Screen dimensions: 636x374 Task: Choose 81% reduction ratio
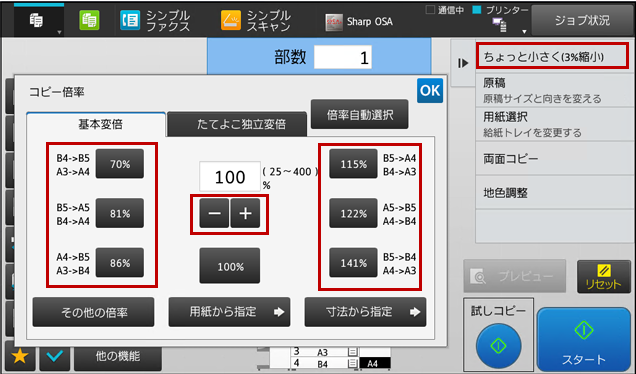(x=120, y=213)
